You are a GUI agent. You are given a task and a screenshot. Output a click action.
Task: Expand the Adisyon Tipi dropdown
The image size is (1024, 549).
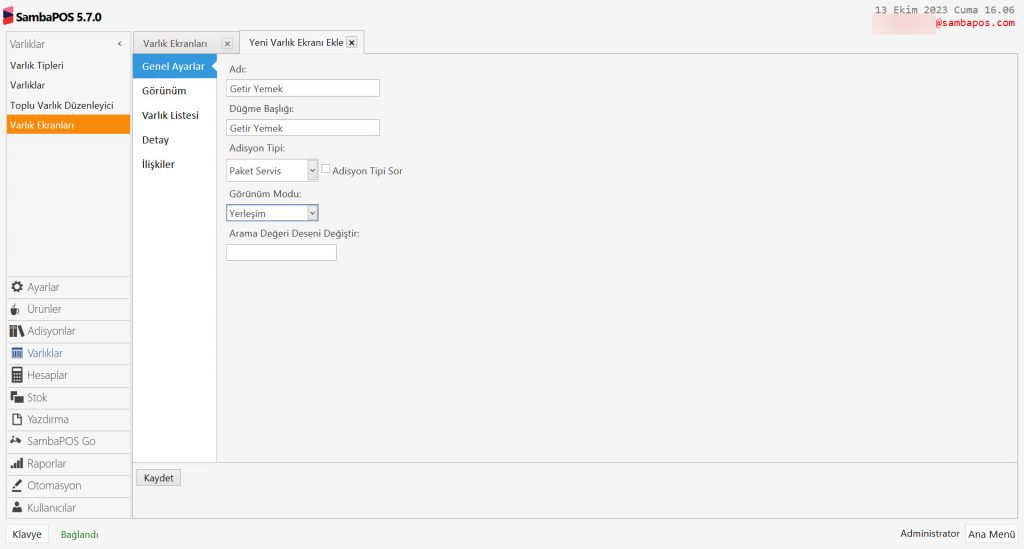[312, 171]
